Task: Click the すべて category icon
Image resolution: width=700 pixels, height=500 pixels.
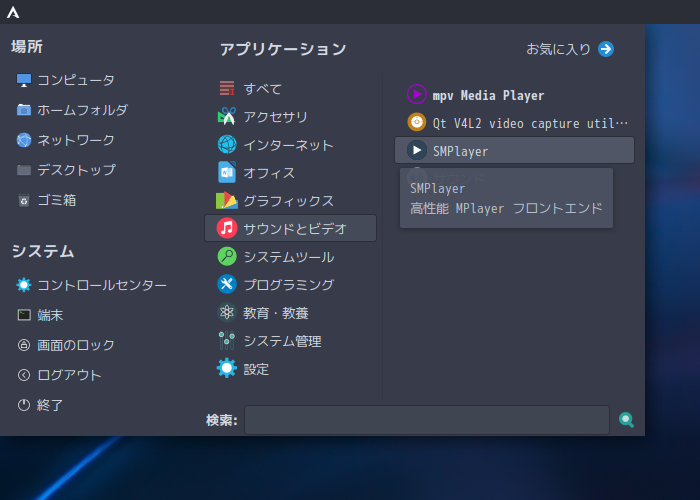Action: (x=227, y=88)
